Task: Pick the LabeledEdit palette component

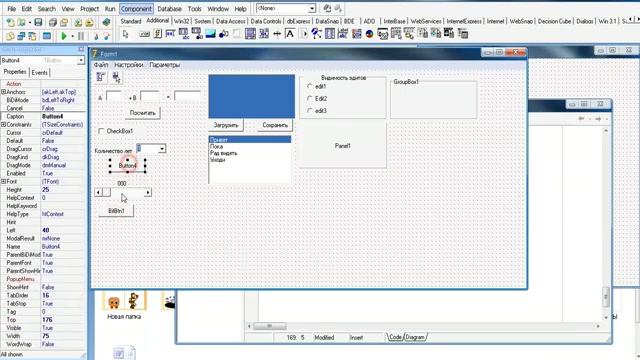Action: pos(343,34)
